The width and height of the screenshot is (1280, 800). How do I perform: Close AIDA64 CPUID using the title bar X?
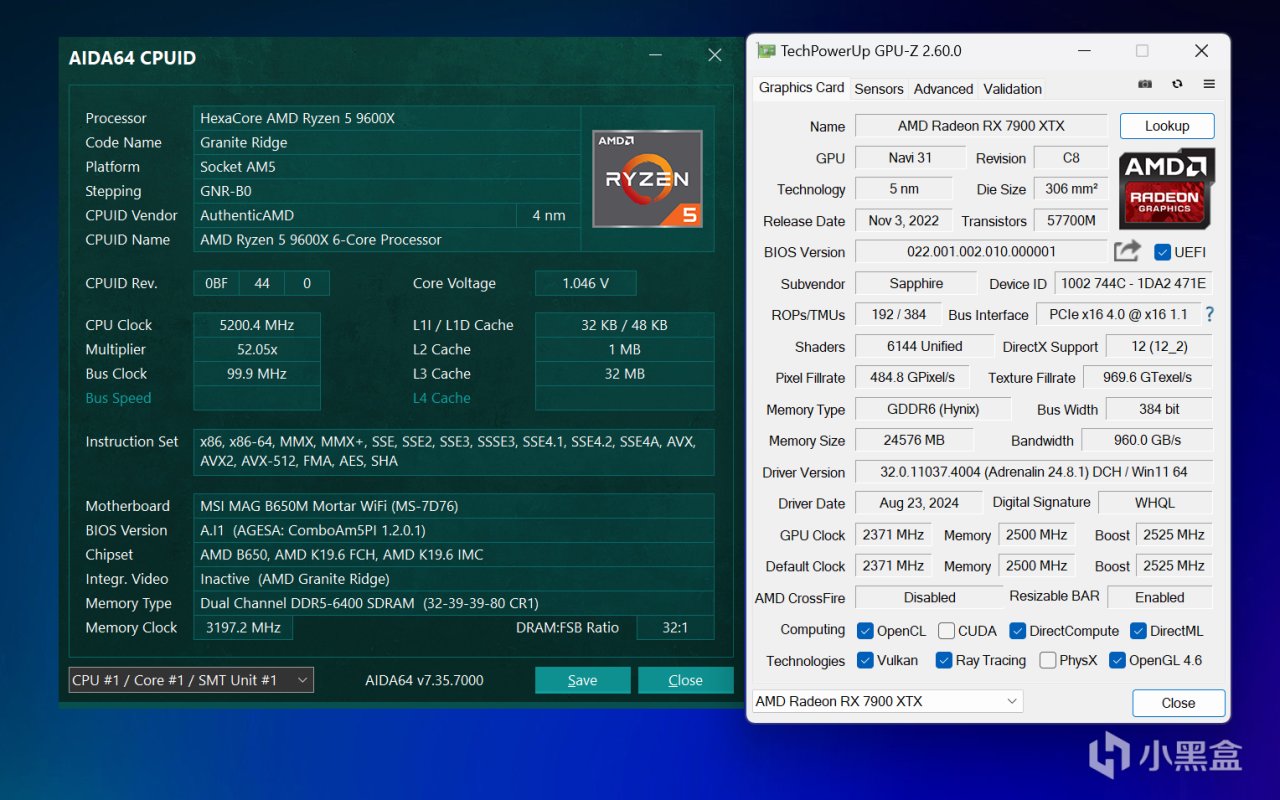click(715, 56)
